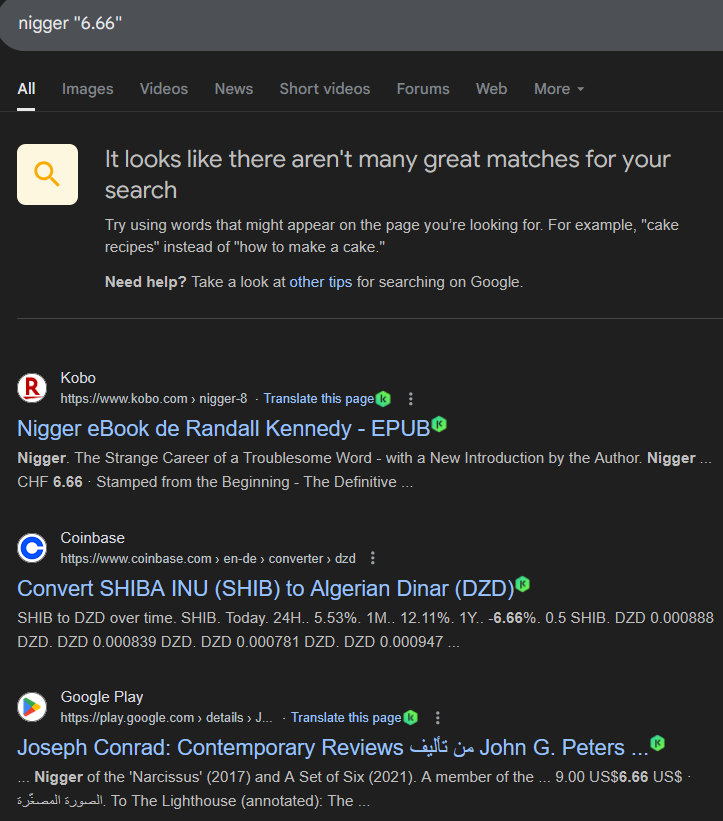Click the play.google.com details URL
The width and height of the screenshot is (723, 821).
(x=166, y=718)
